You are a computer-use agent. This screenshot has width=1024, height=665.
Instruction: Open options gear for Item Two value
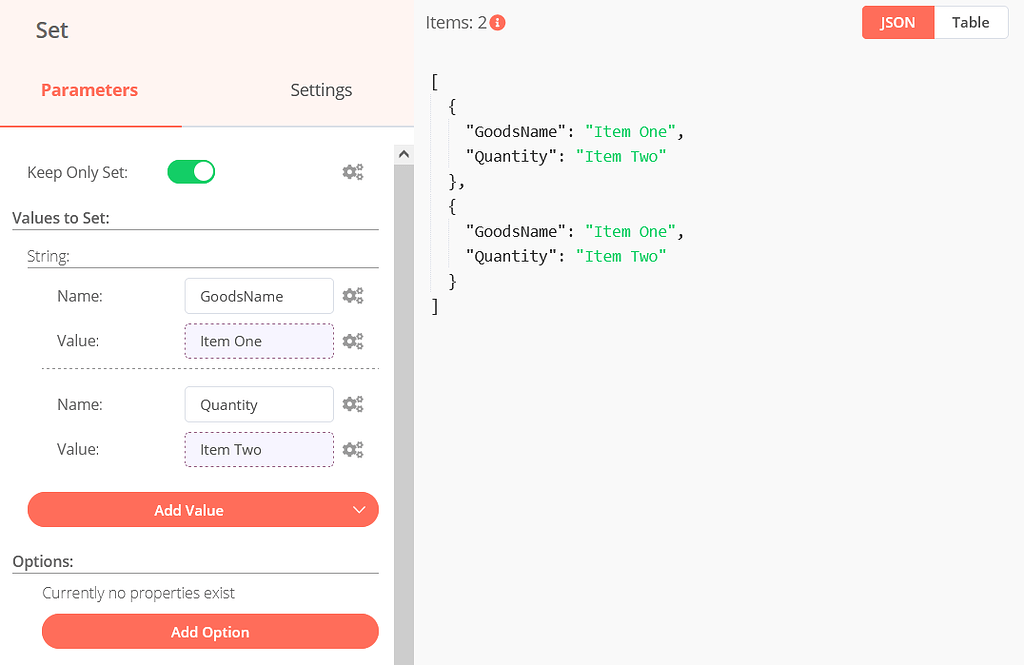(x=352, y=449)
